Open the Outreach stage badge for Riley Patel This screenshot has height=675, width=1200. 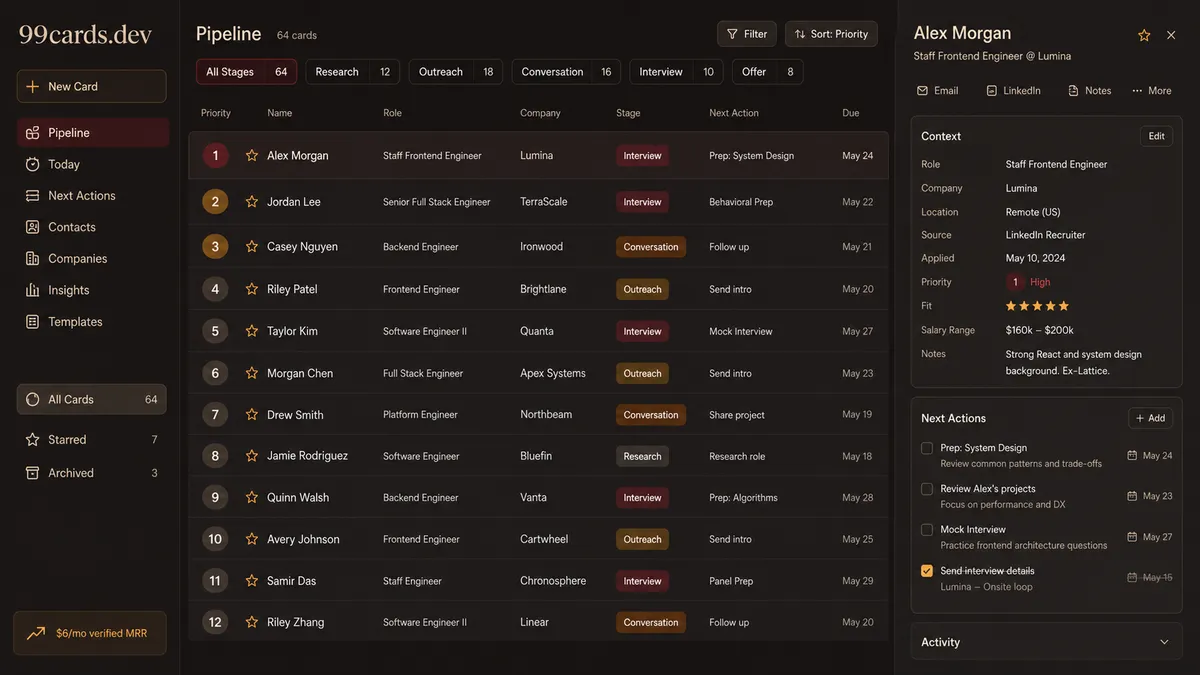tap(642, 289)
